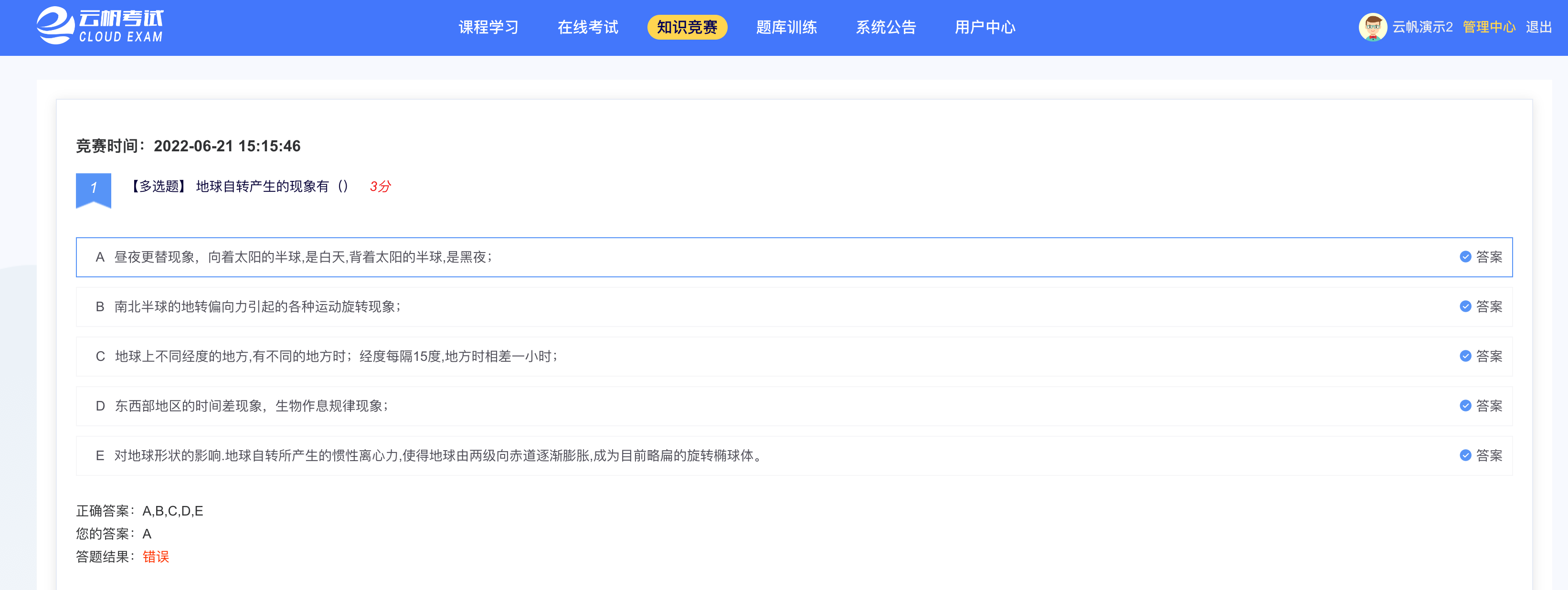Open the 题库训练 menu

786,27
